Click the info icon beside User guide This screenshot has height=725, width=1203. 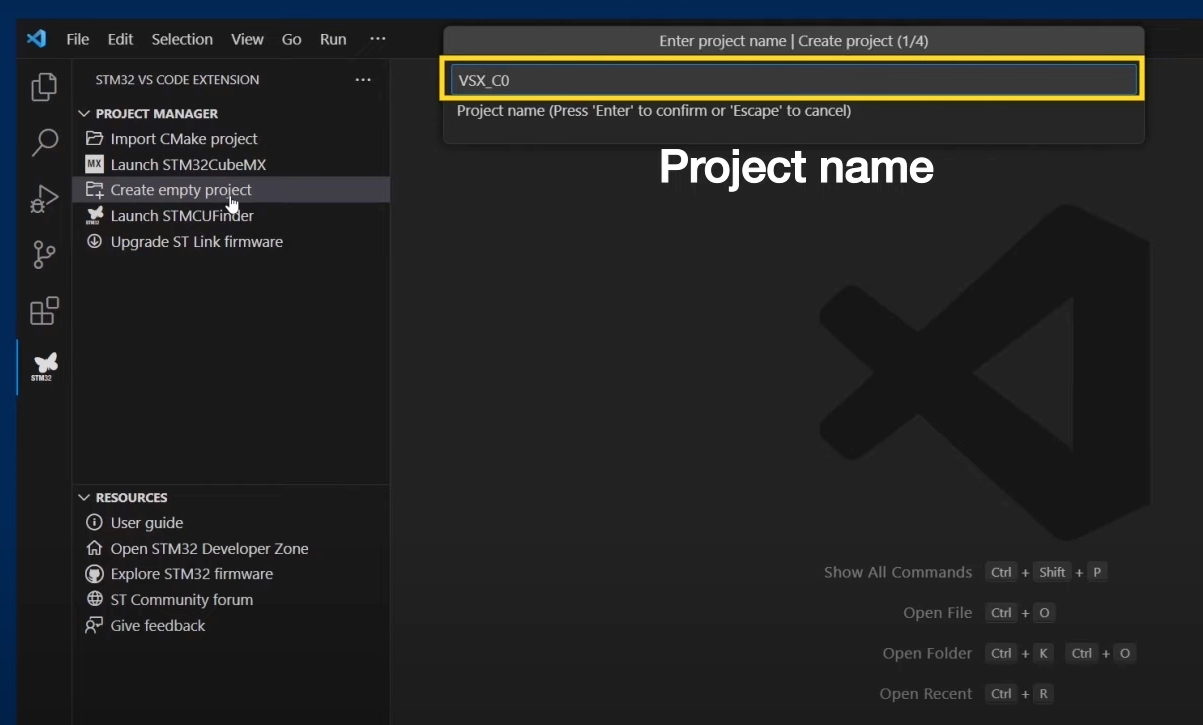click(x=94, y=523)
